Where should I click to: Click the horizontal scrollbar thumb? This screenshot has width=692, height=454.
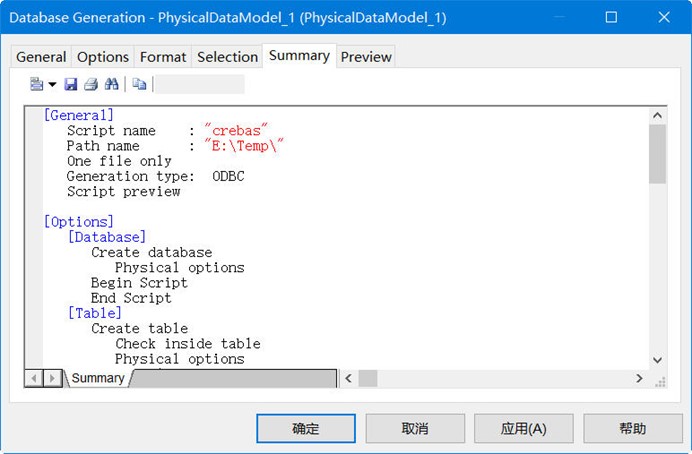pyautogui.click(x=368, y=378)
